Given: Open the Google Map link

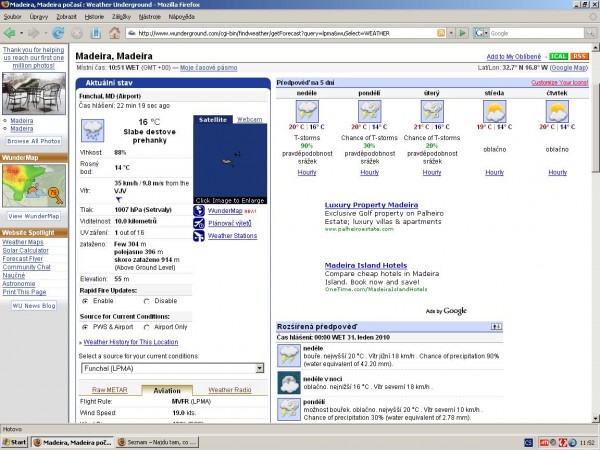Looking at the screenshot, I should pos(569,68).
